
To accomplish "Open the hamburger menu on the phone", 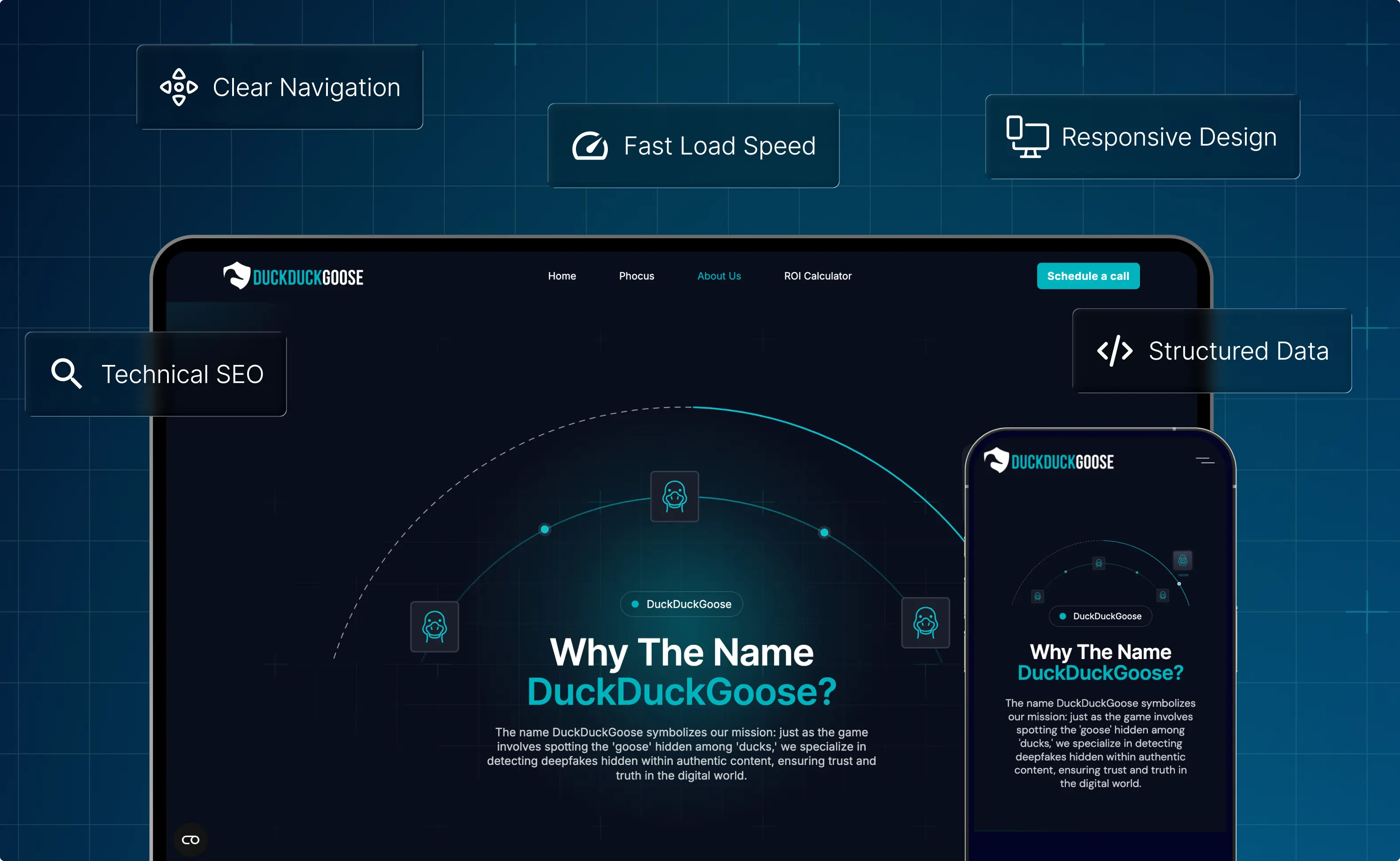I will coord(1205,460).
